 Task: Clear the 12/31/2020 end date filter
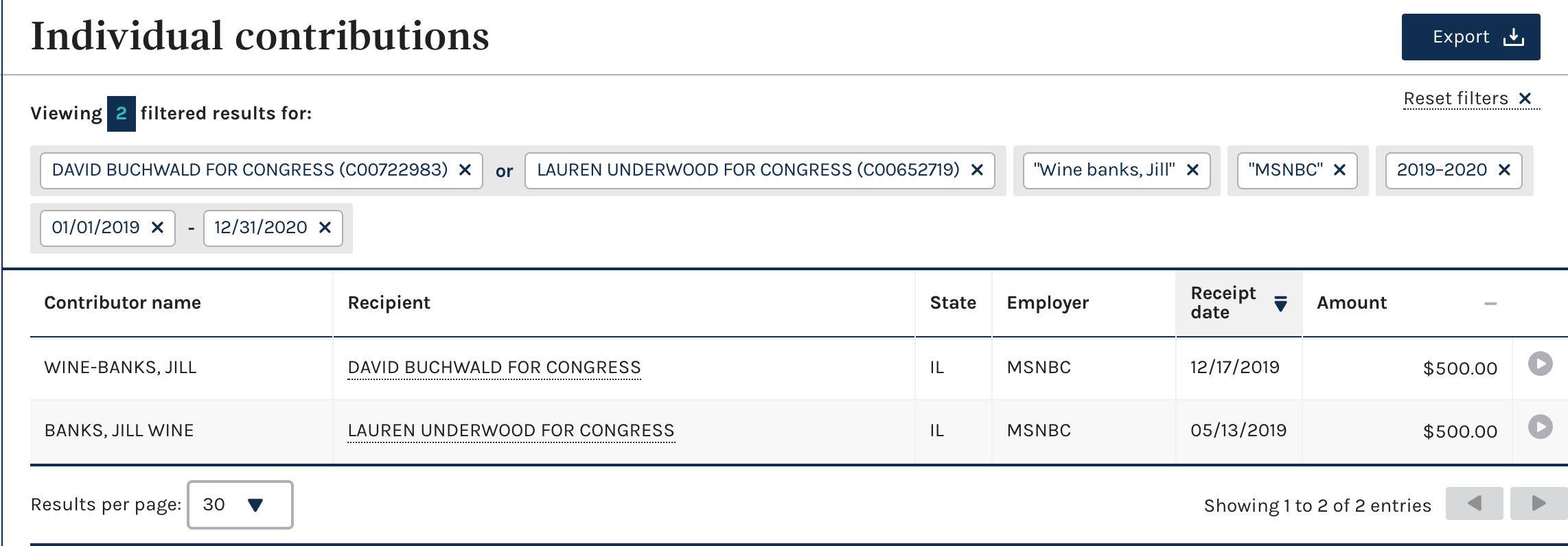(325, 228)
